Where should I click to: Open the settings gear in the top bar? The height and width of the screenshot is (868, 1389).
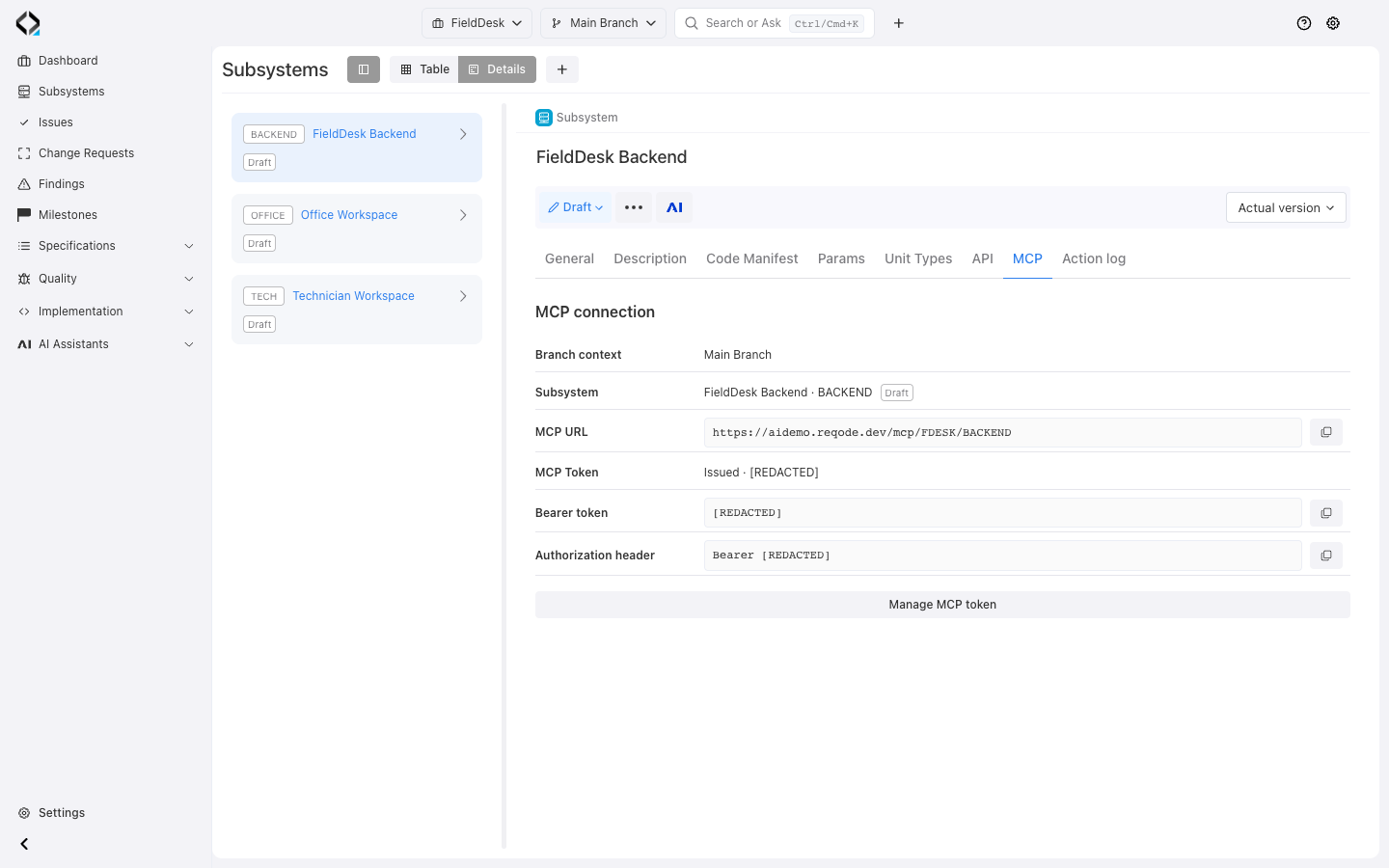coord(1333,23)
